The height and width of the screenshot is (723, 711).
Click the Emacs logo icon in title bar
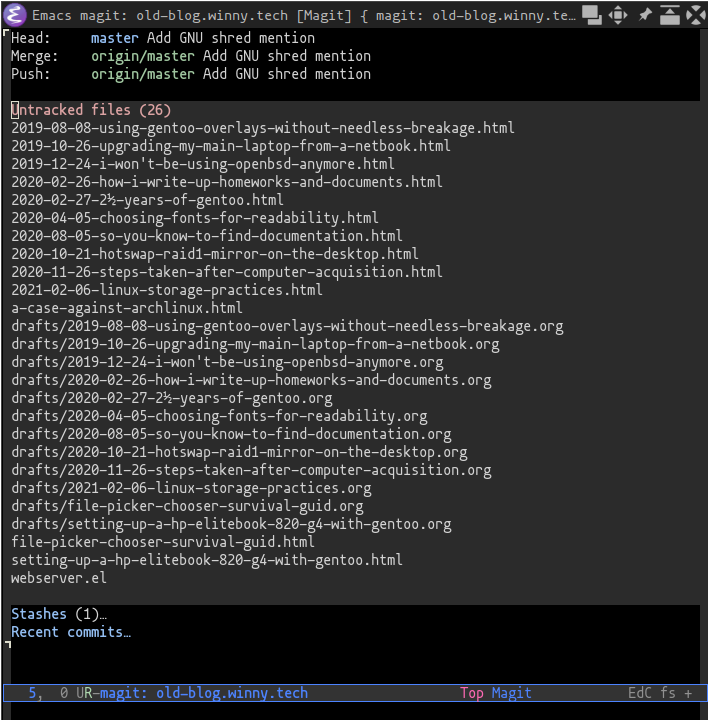pos(14,14)
